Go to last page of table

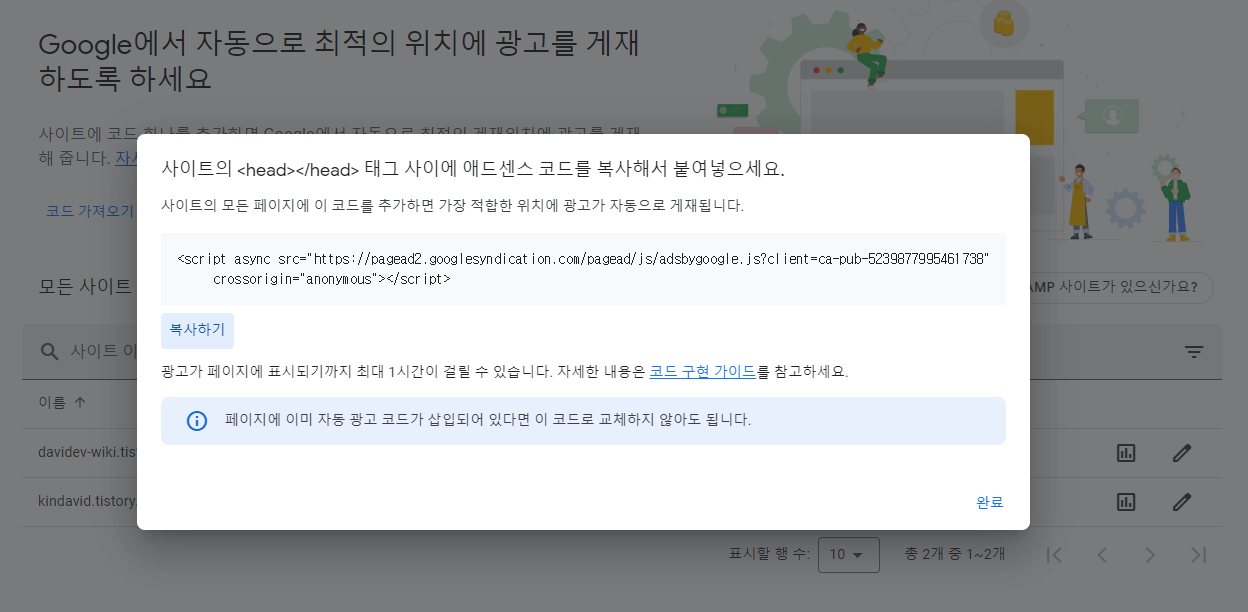1198,554
